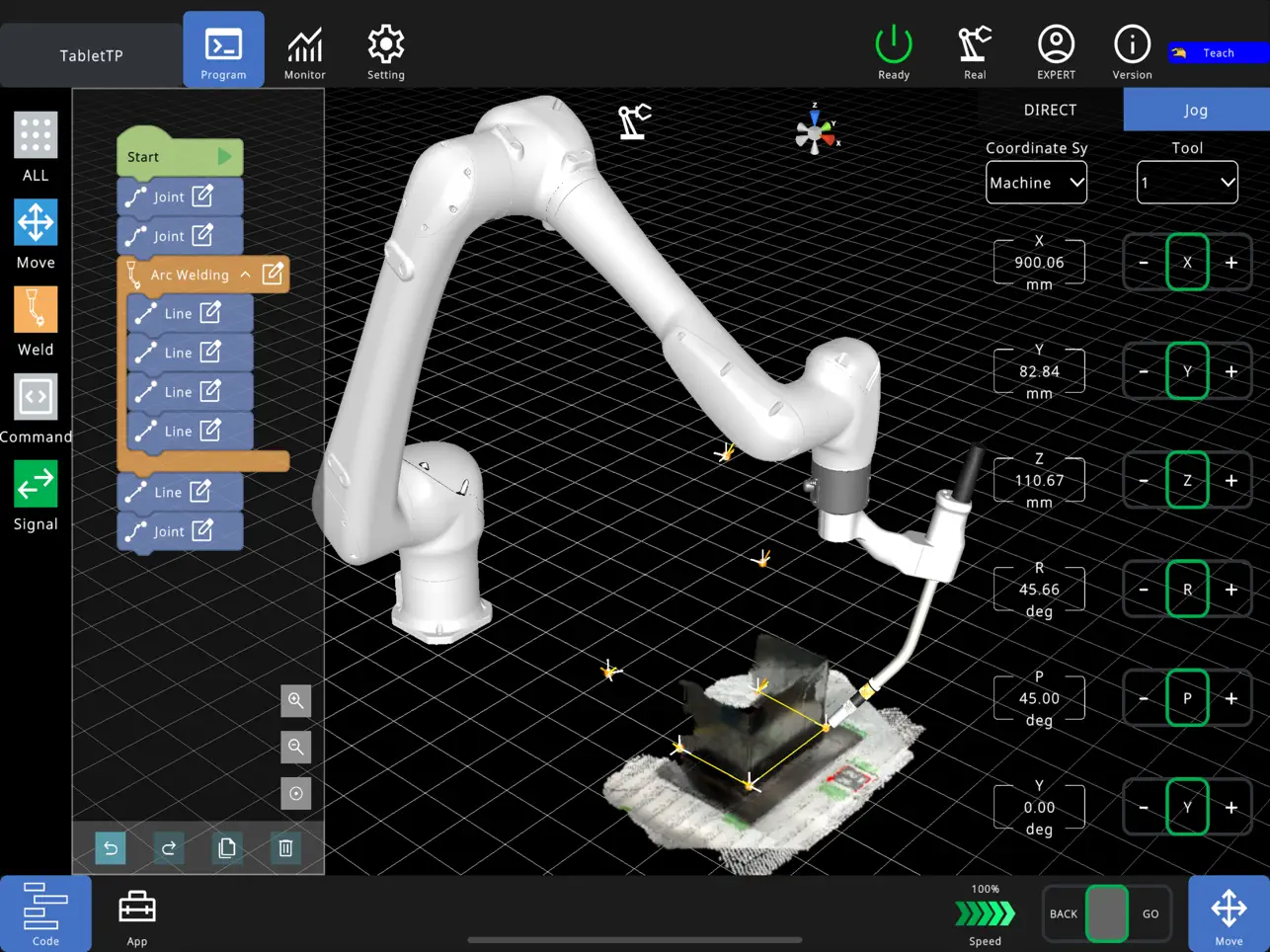Select the Z axis jog button

tap(1187, 481)
